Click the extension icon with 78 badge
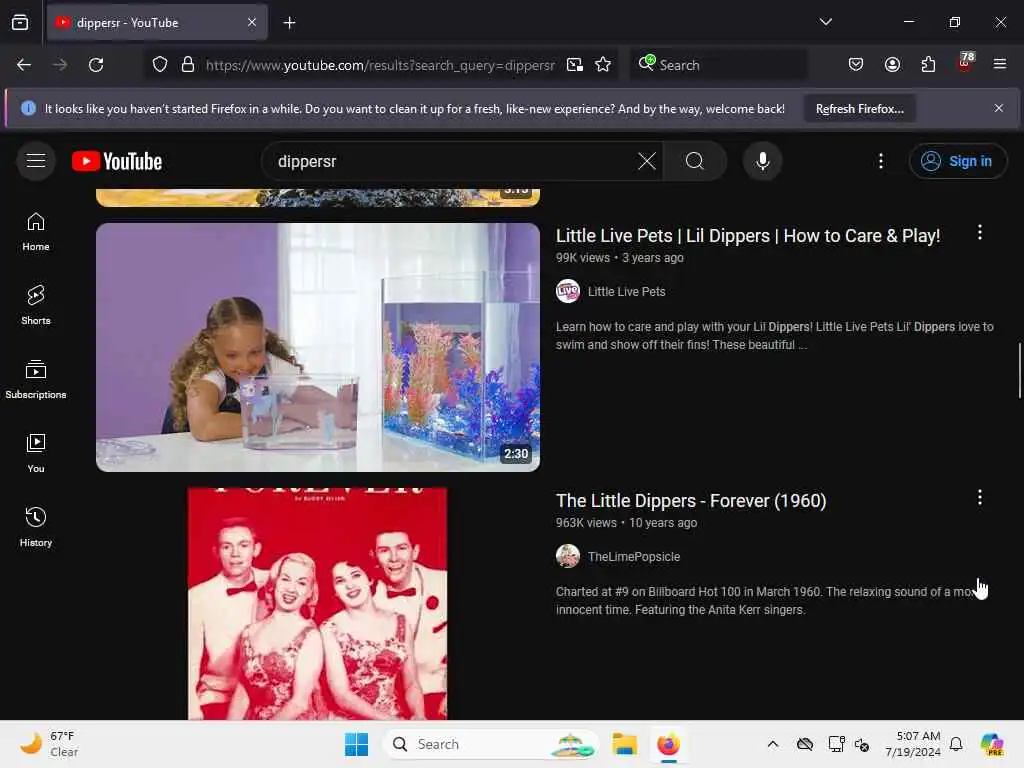The image size is (1024, 768). [965, 63]
